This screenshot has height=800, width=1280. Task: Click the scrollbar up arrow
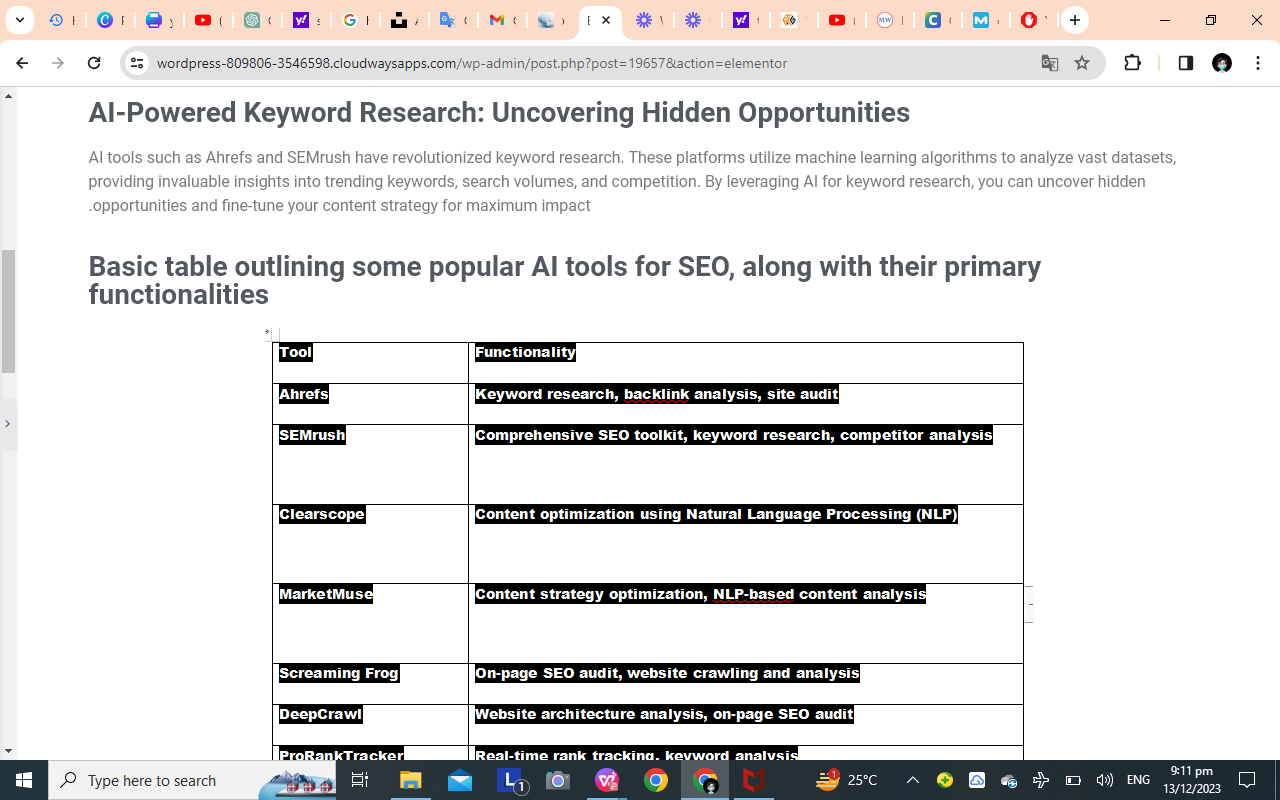[x=8, y=97]
